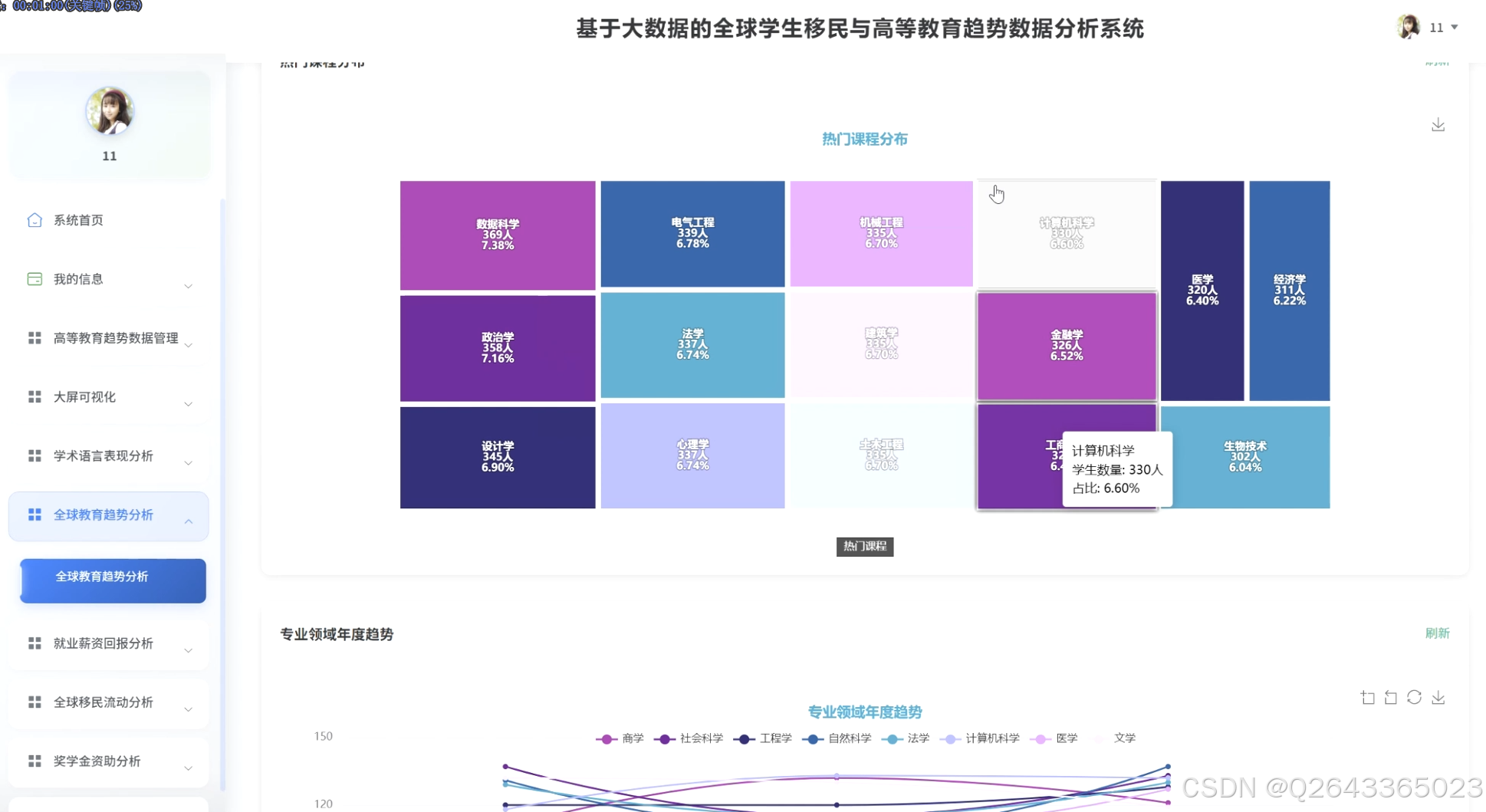Toggle 自然科学 series in the legend

837,738
